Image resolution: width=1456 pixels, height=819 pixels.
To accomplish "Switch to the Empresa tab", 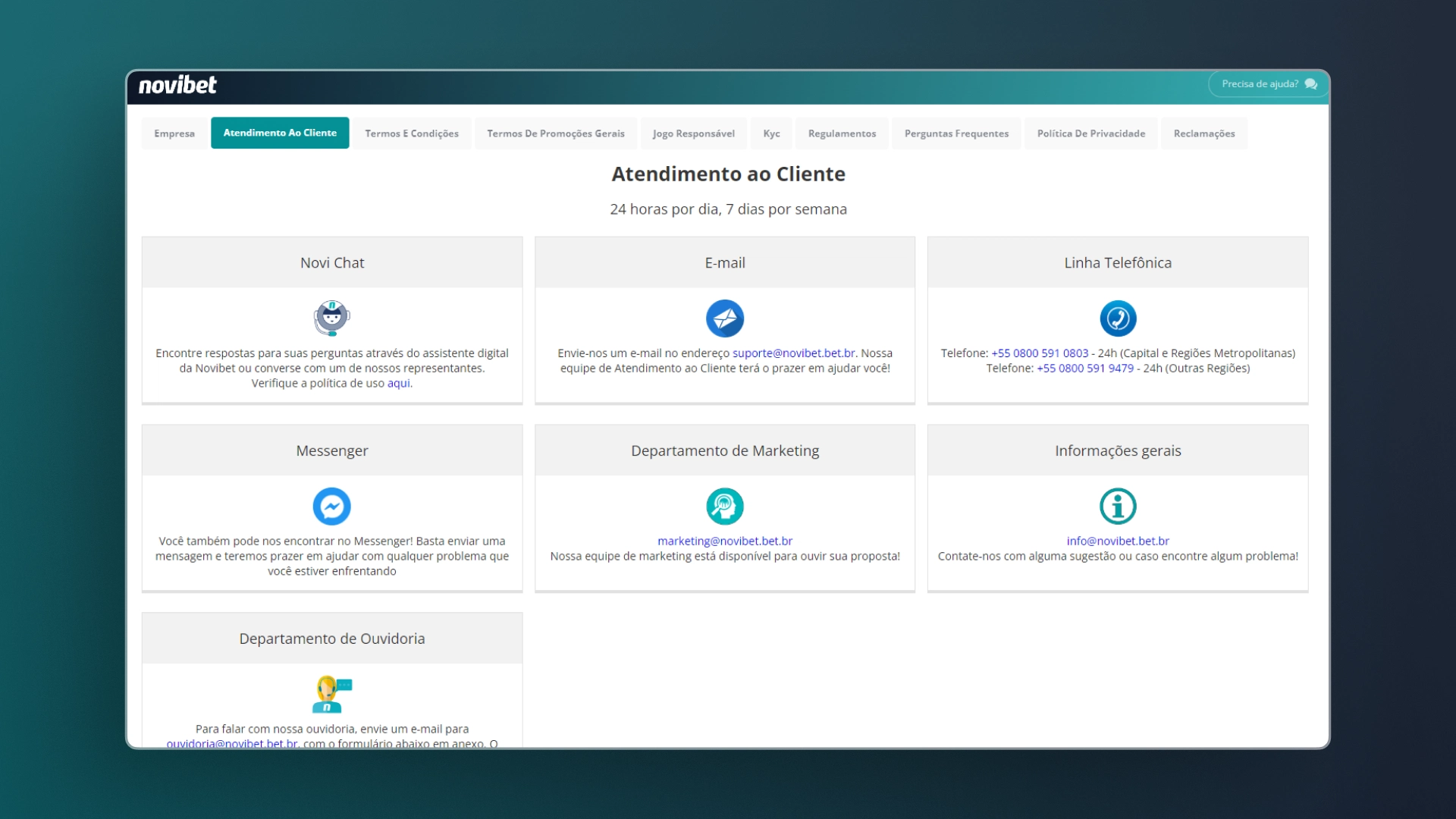I will [x=174, y=133].
